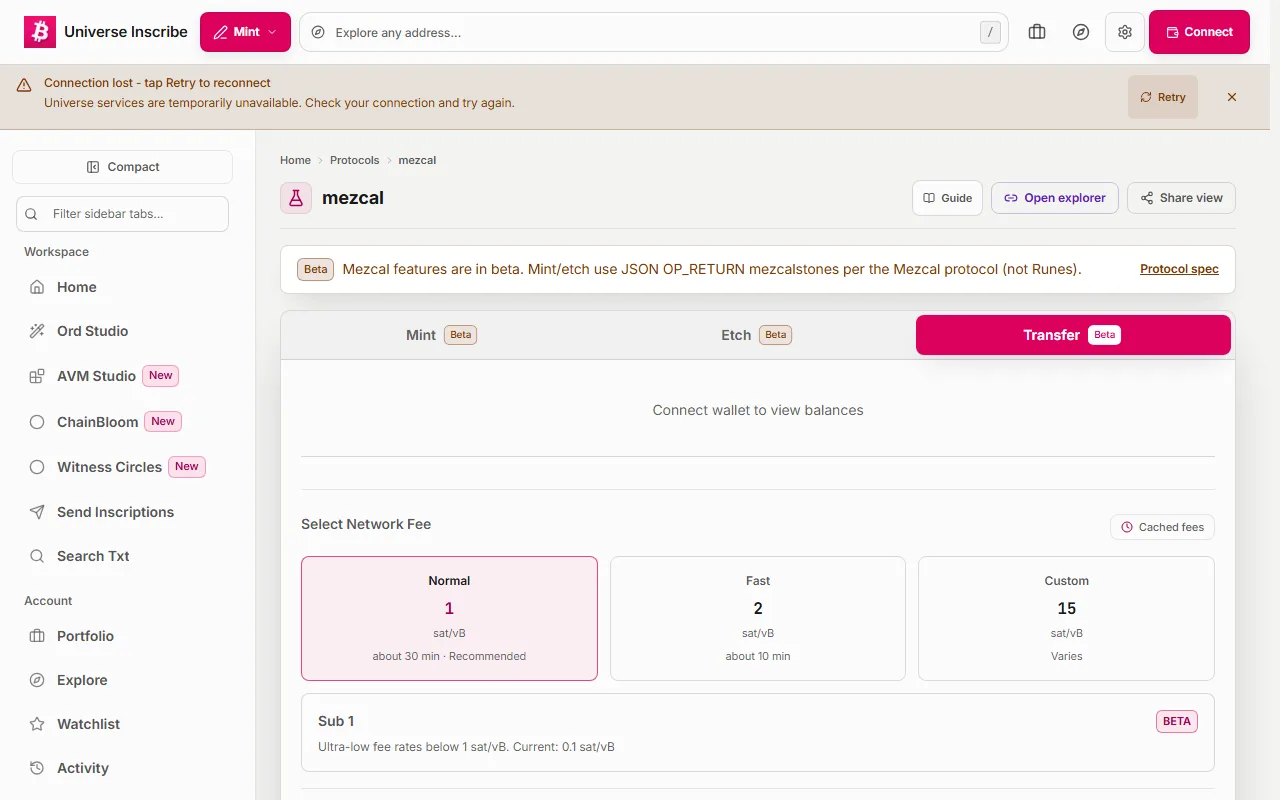Click the mezcal breadcrumb text

[x=417, y=160]
